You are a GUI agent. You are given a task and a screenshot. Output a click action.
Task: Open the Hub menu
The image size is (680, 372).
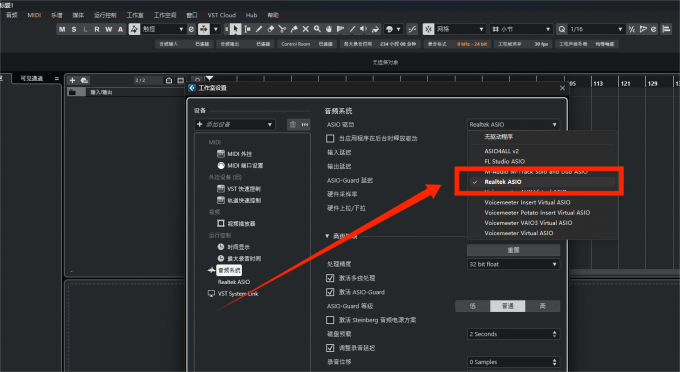(x=252, y=15)
